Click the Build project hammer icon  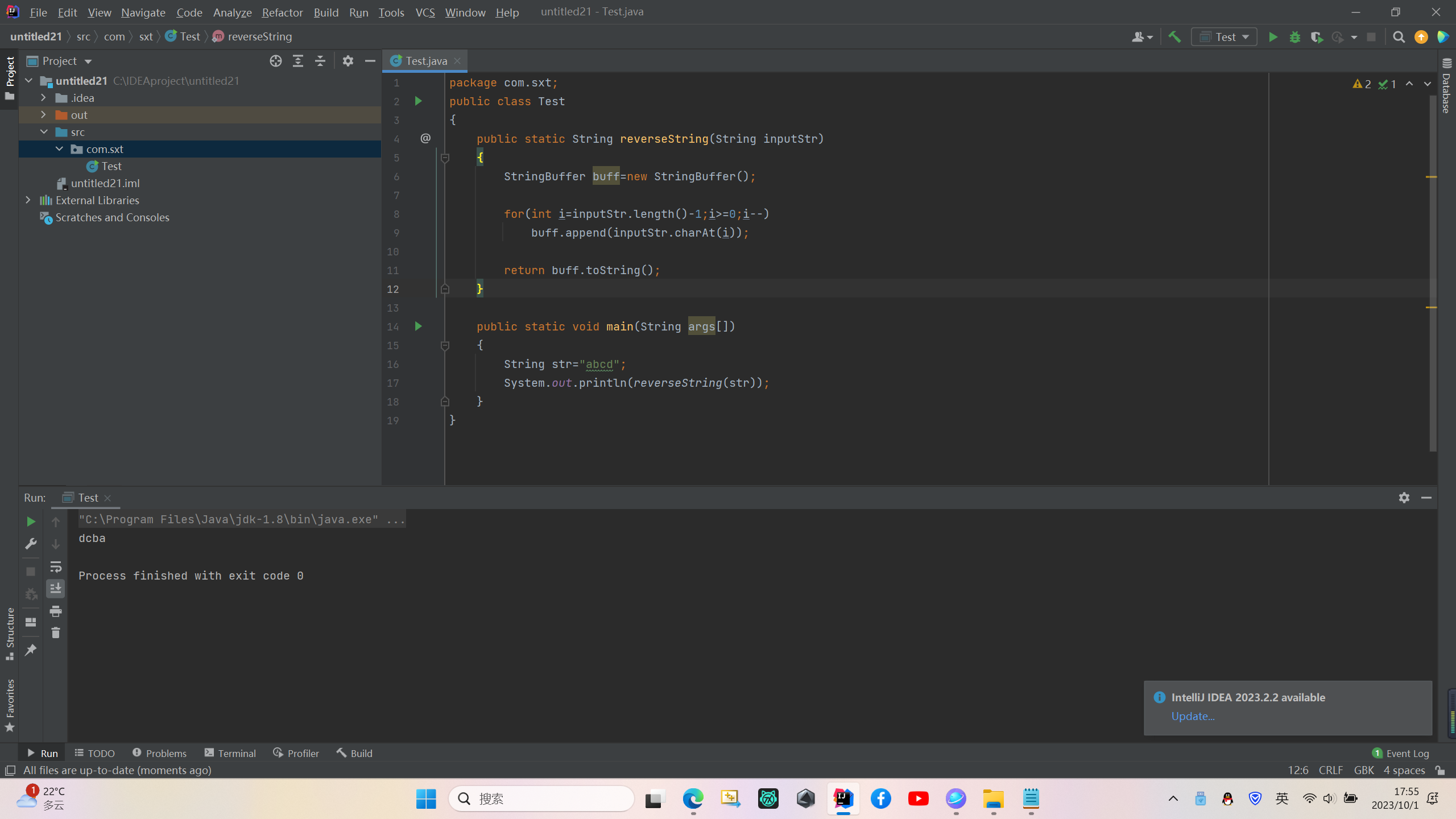pyautogui.click(x=1174, y=37)
